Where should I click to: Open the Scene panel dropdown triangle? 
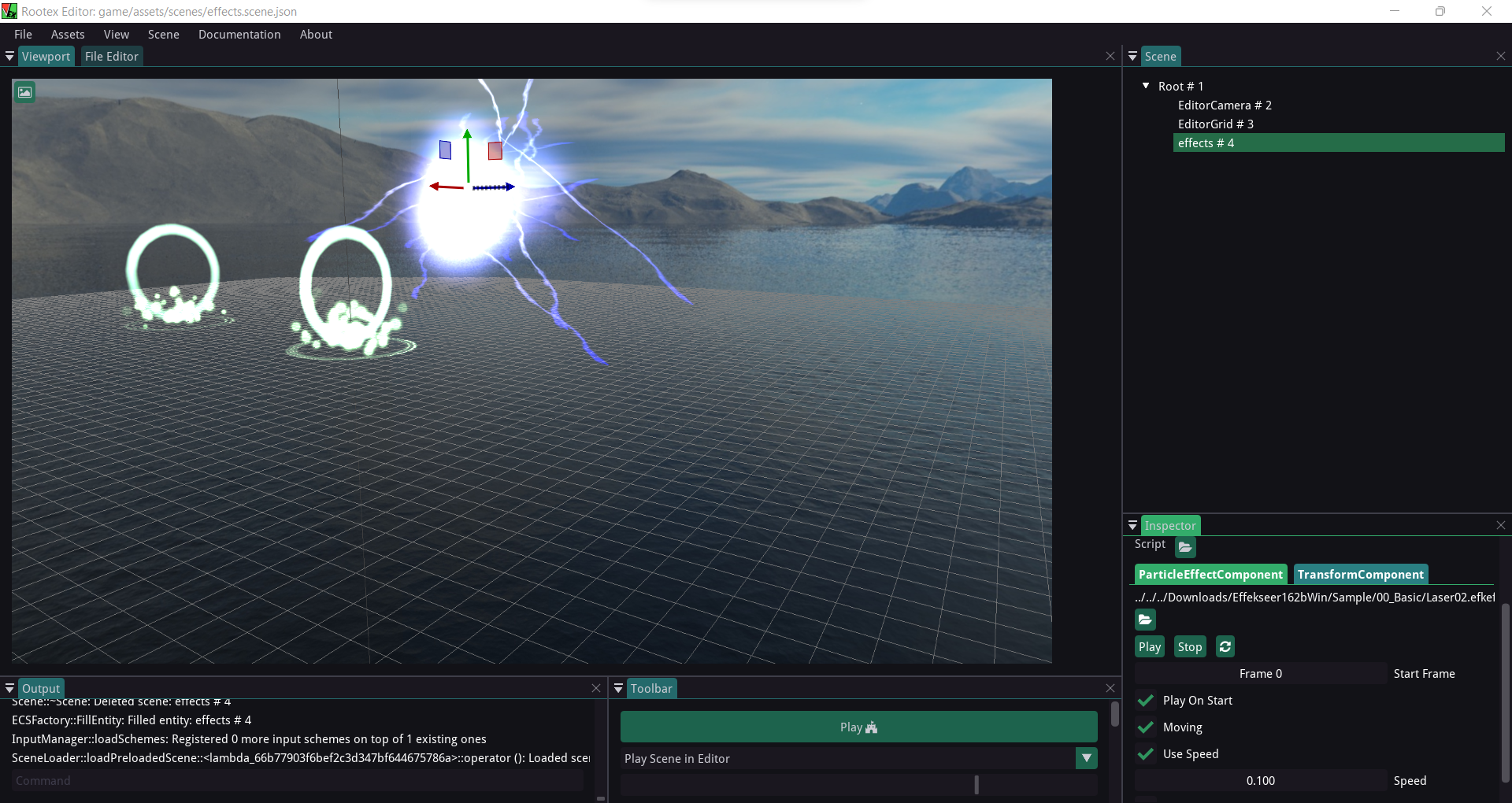[1132, 56]
